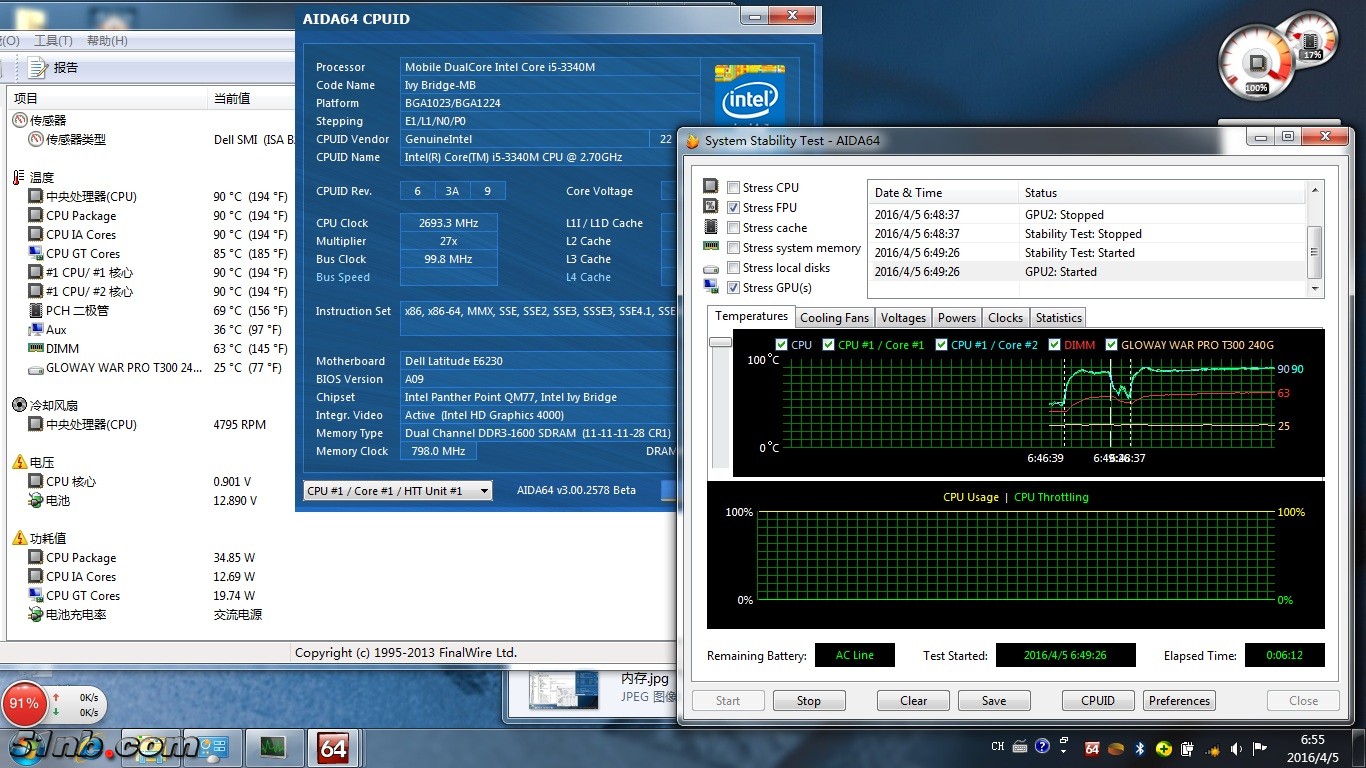Click the 电池 battery icon under 电压
The image size is (1366, 768).
pos(36,501)
